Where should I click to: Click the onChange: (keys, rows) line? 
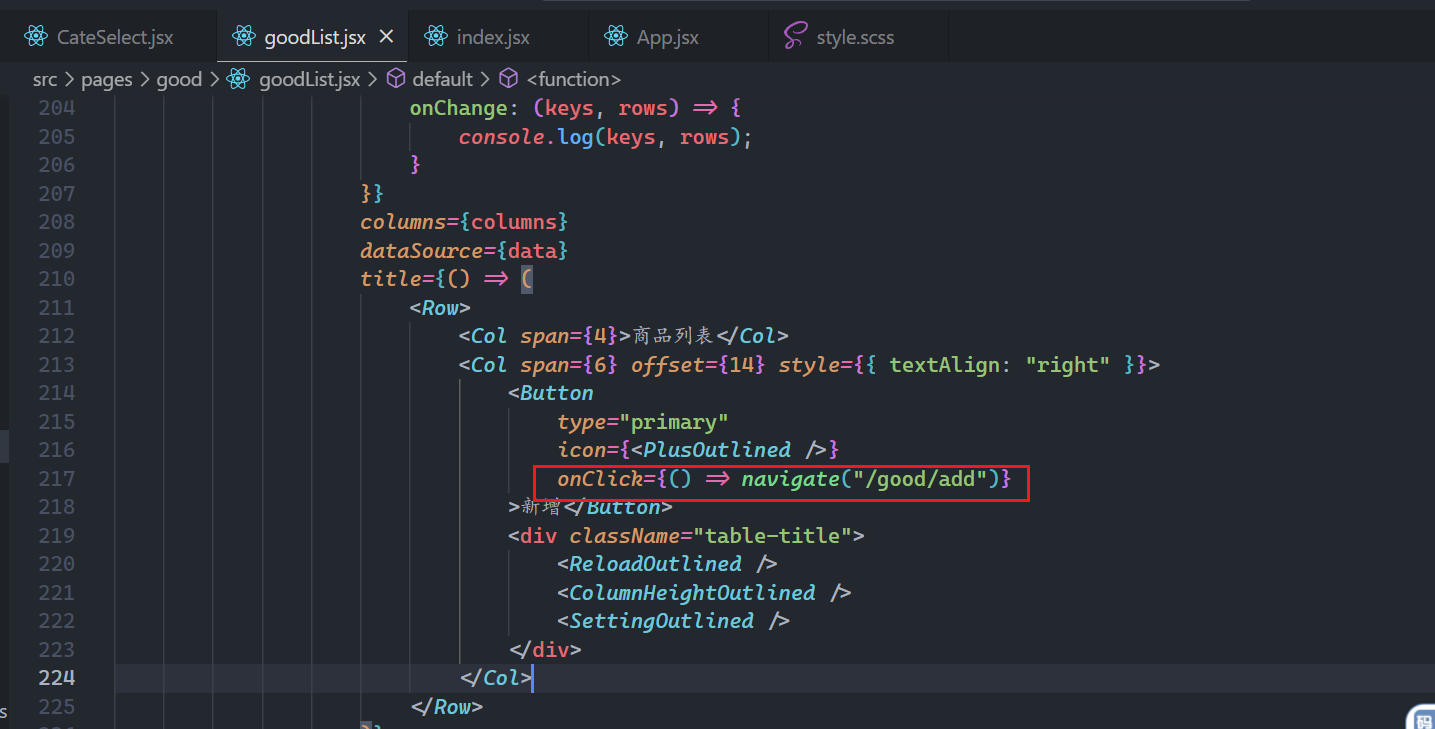click(575, 108)
